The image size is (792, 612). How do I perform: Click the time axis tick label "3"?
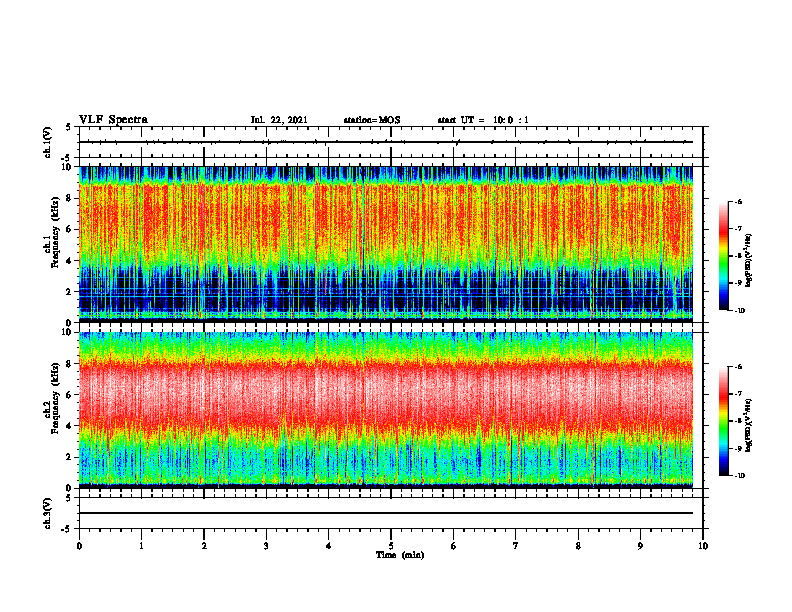tap(266, 546)
